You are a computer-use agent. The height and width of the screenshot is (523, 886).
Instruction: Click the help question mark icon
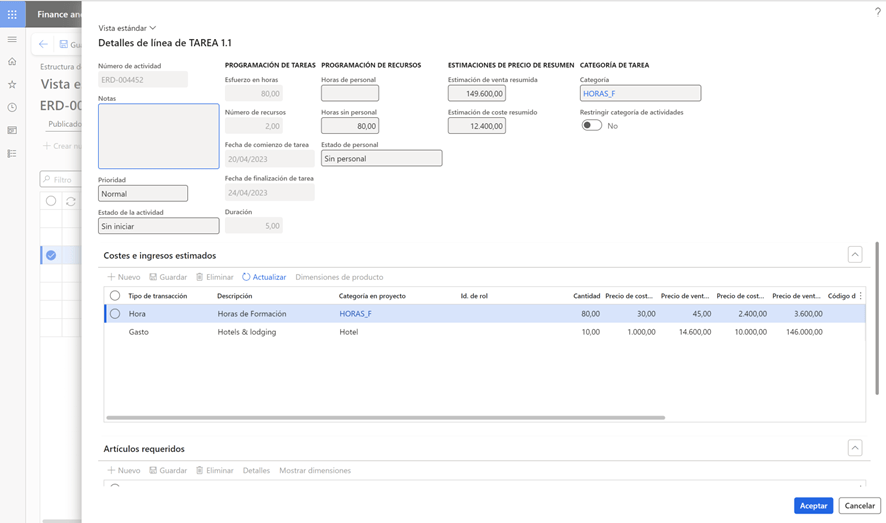pyautogui.click(x=877, y=11)
